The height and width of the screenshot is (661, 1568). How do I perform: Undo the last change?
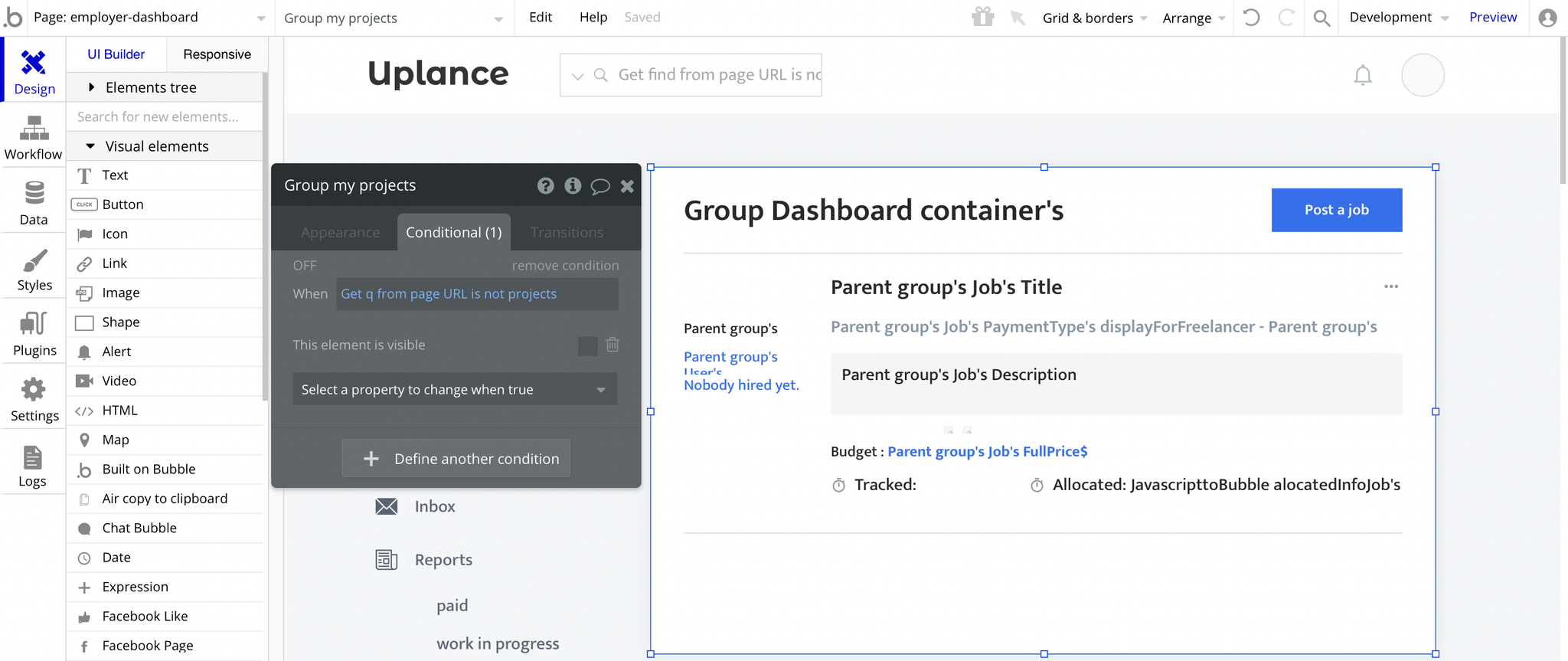[1251, 17]
